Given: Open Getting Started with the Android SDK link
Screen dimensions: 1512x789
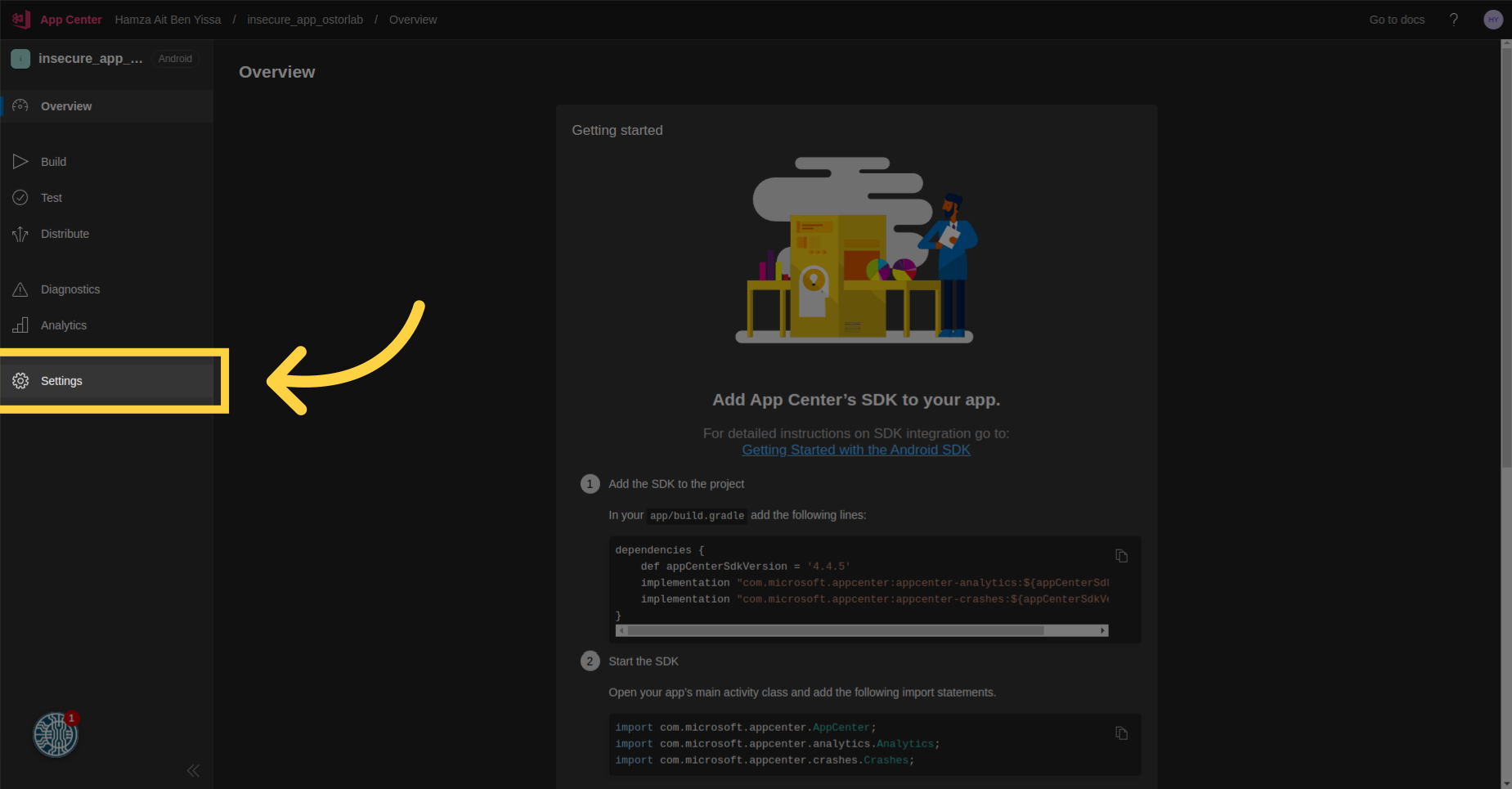Looking at the screenshot, I should 856,450.
